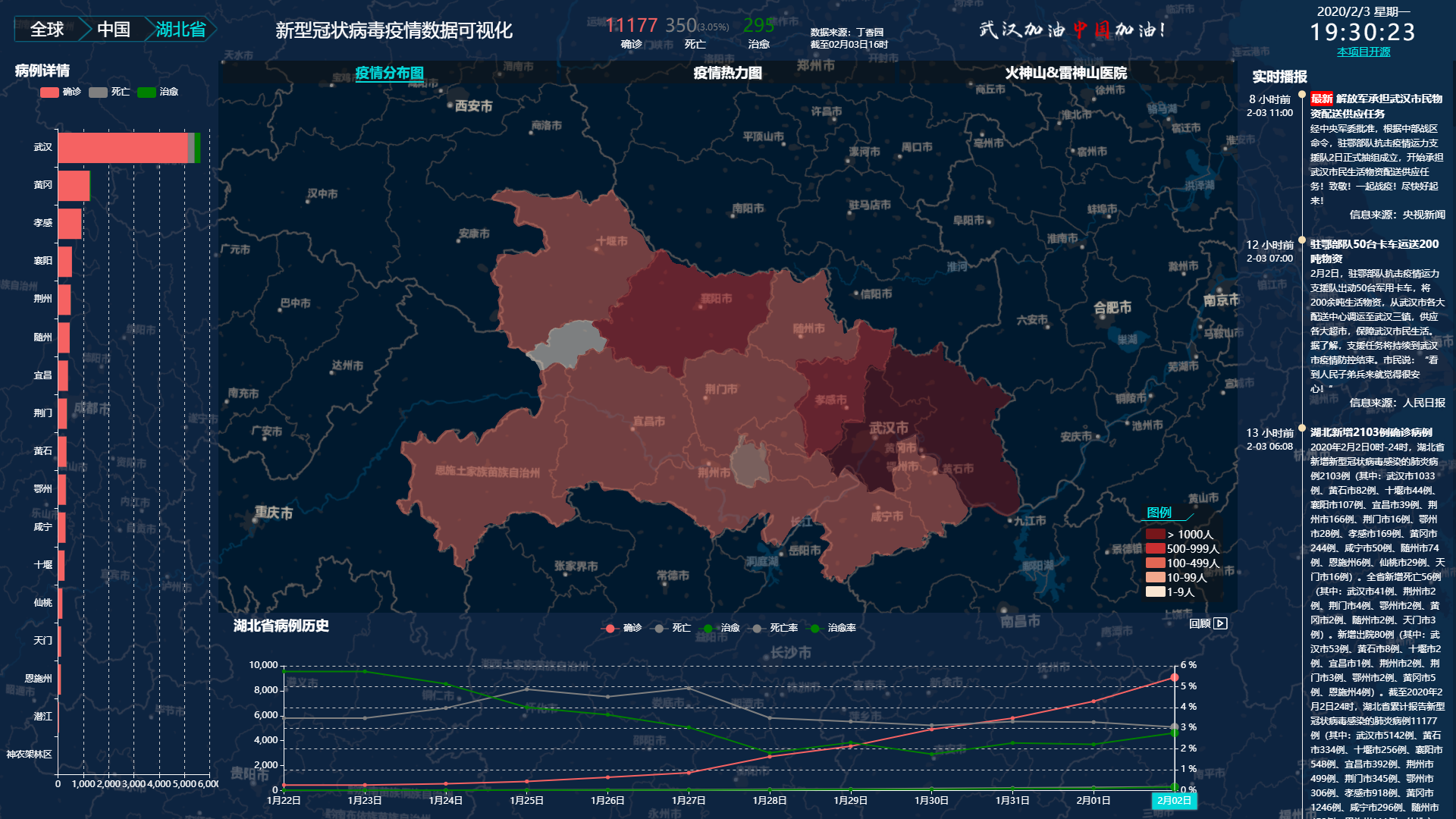The height and width of the screenshot is (819, 1456).
Task: Select the 1-9人 legend color swatch
Action: [x=1155, y=591]
